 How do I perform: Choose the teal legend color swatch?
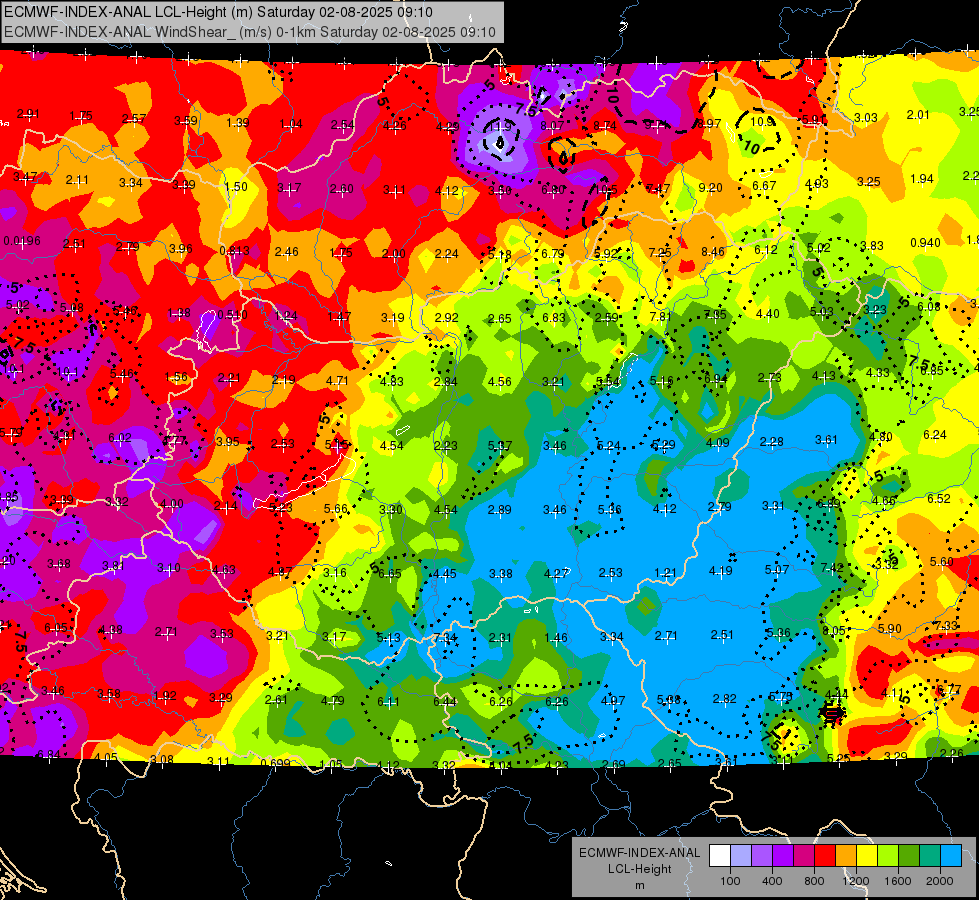click(929, 856)
